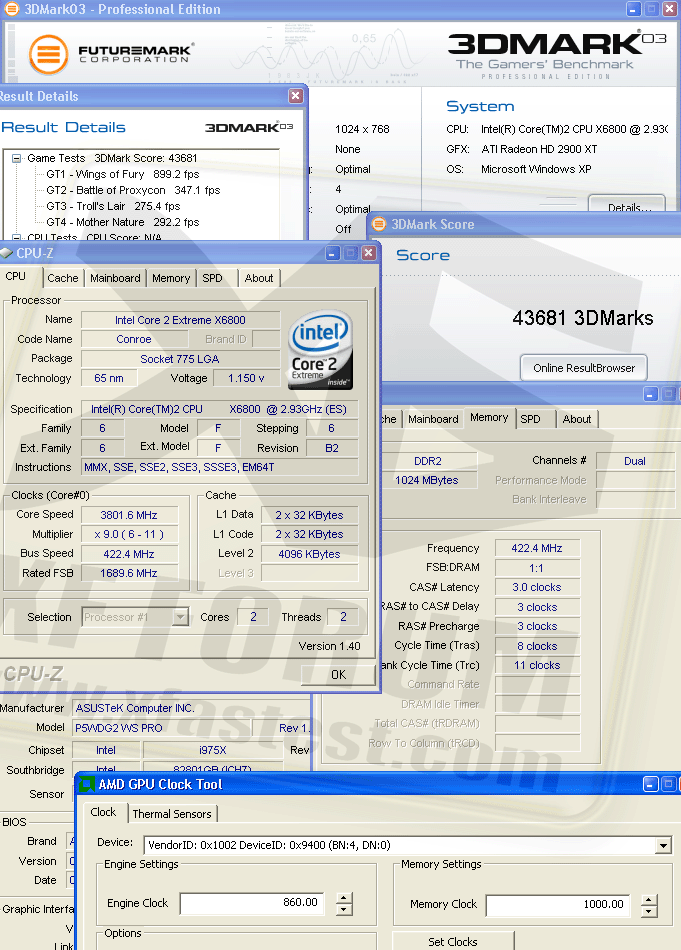Image resolution: width=681 pixels, height=950 pixels.
Task: Click the Dual channels value
Action: (635, 461)
